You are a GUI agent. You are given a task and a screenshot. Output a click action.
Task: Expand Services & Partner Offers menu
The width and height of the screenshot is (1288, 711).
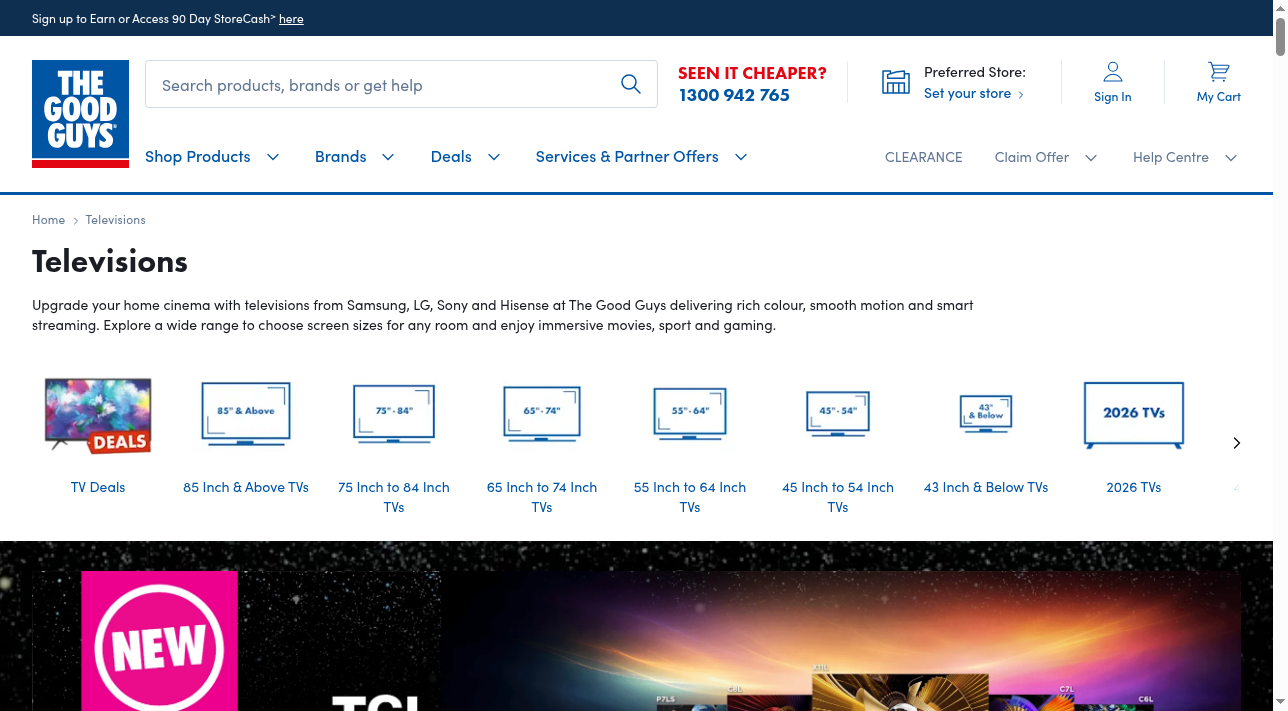tap(642, 156)
